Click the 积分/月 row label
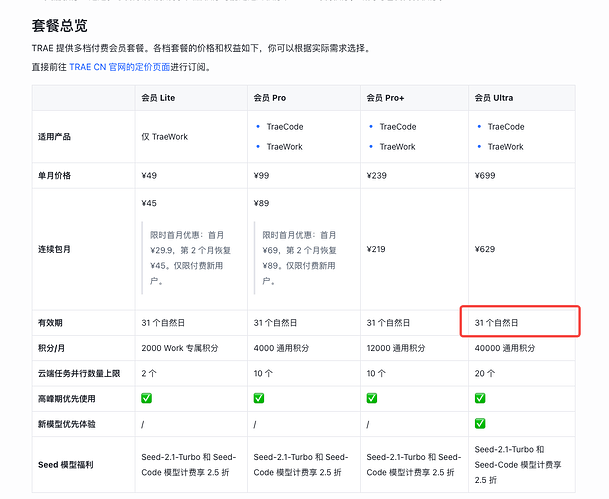The height and width of the screenshot is (499, 609). click(x=51, y=348)
